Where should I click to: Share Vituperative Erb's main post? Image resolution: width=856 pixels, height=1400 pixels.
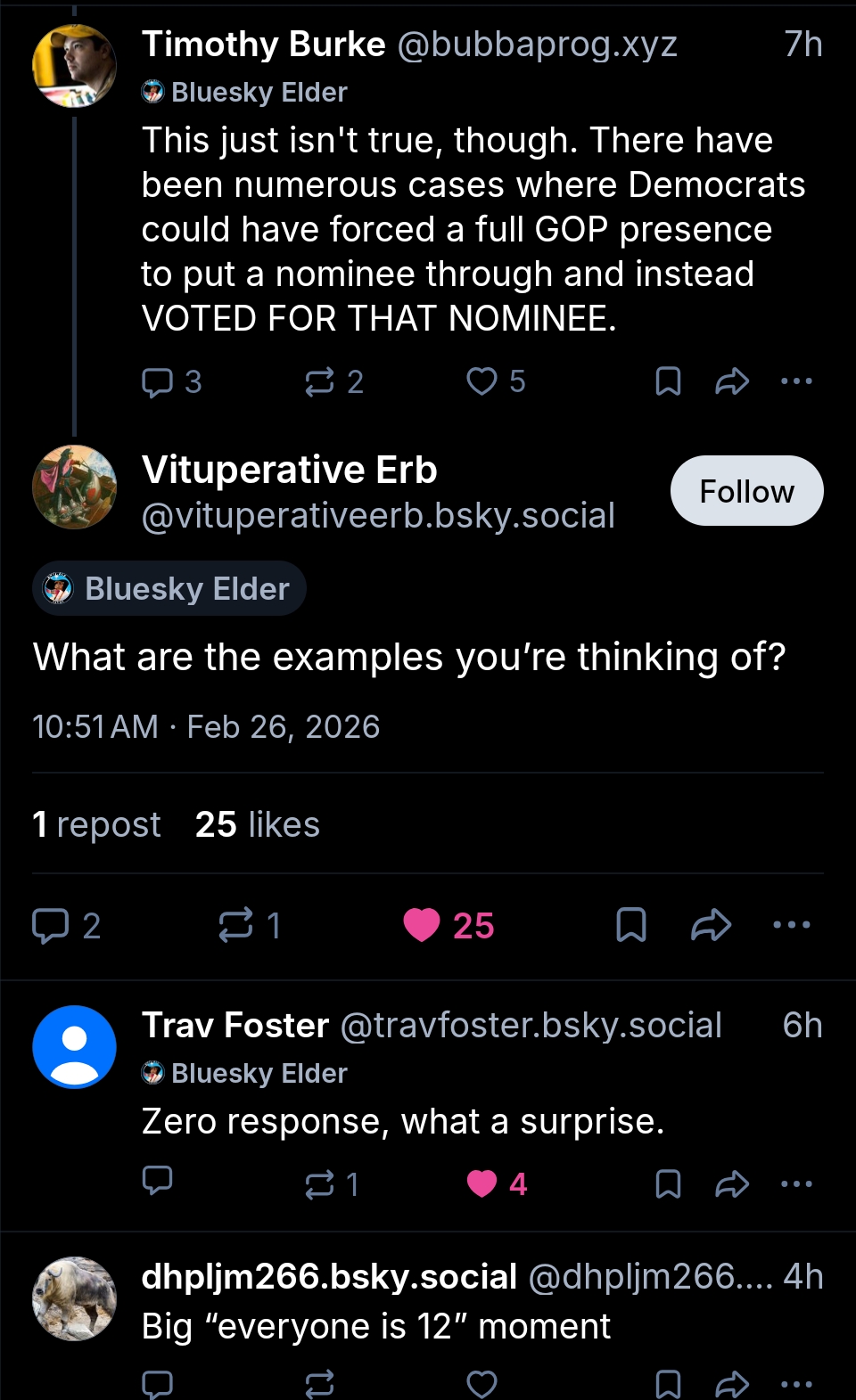coord(712,925)
